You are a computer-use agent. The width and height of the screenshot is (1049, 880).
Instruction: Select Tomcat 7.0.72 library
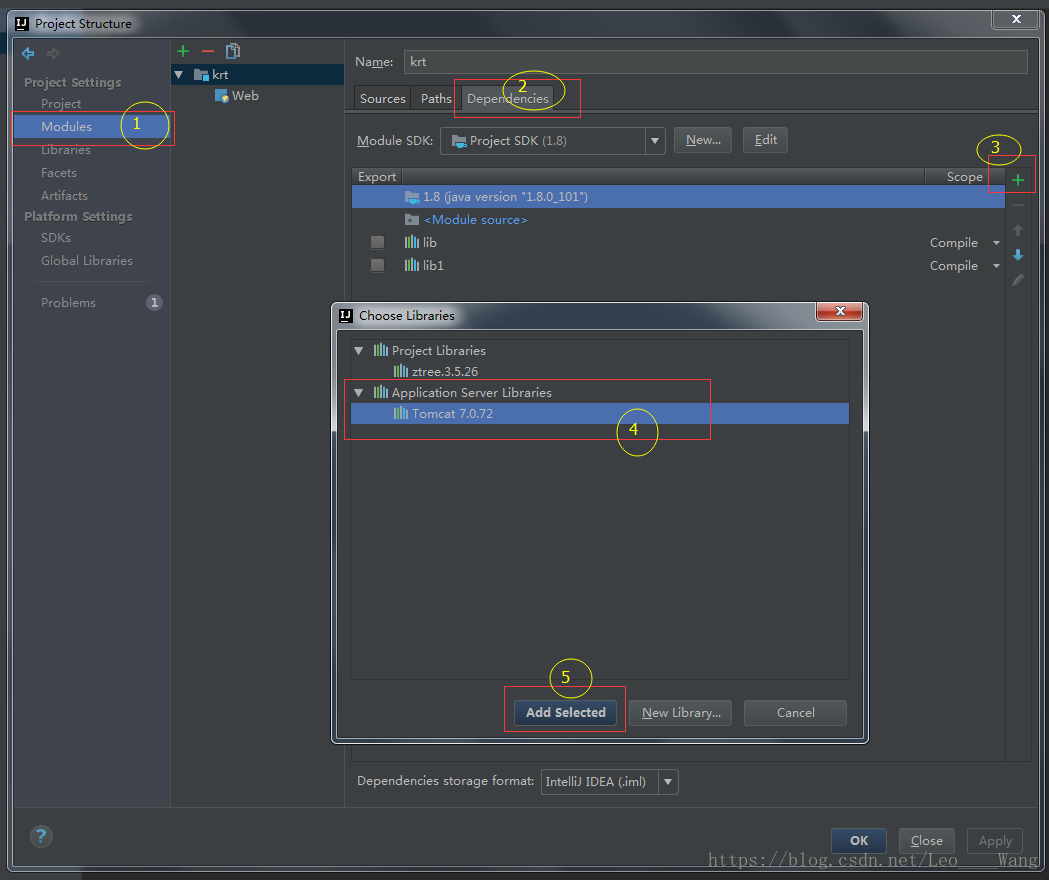(x=600, y=414)
